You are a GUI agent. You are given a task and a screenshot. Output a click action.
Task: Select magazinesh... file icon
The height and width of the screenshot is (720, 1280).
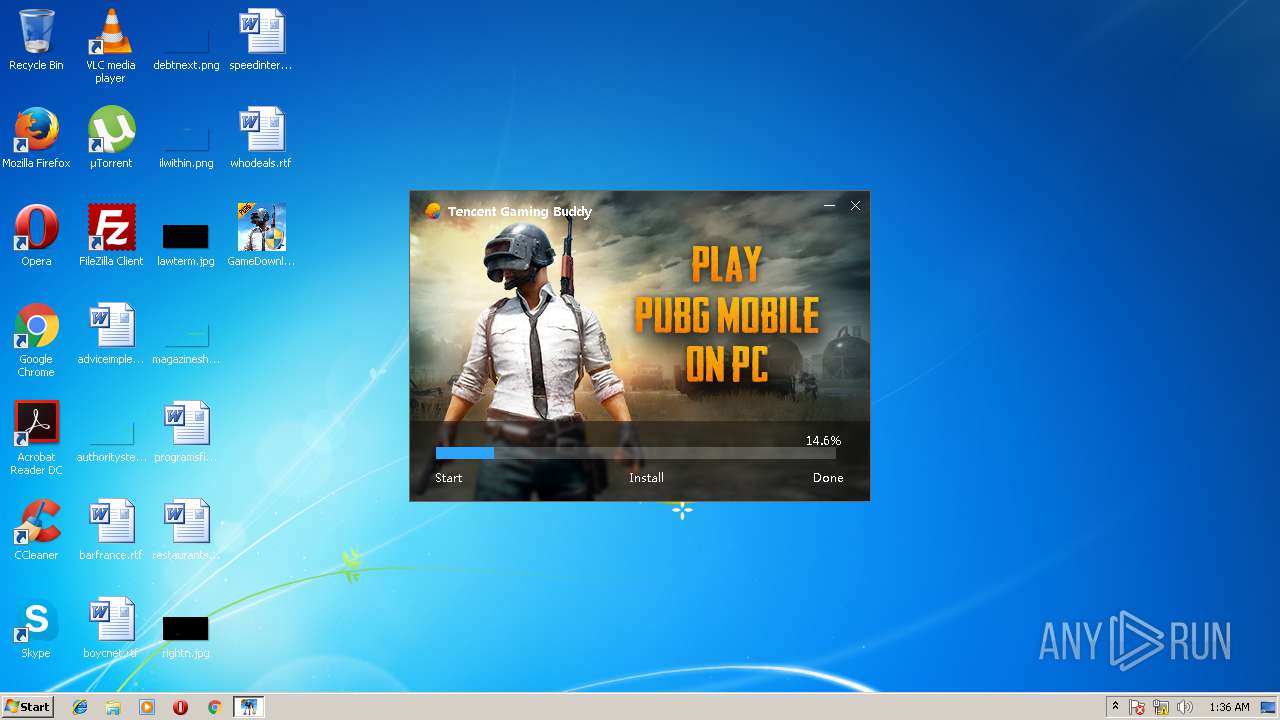click(x=186, y=342)
